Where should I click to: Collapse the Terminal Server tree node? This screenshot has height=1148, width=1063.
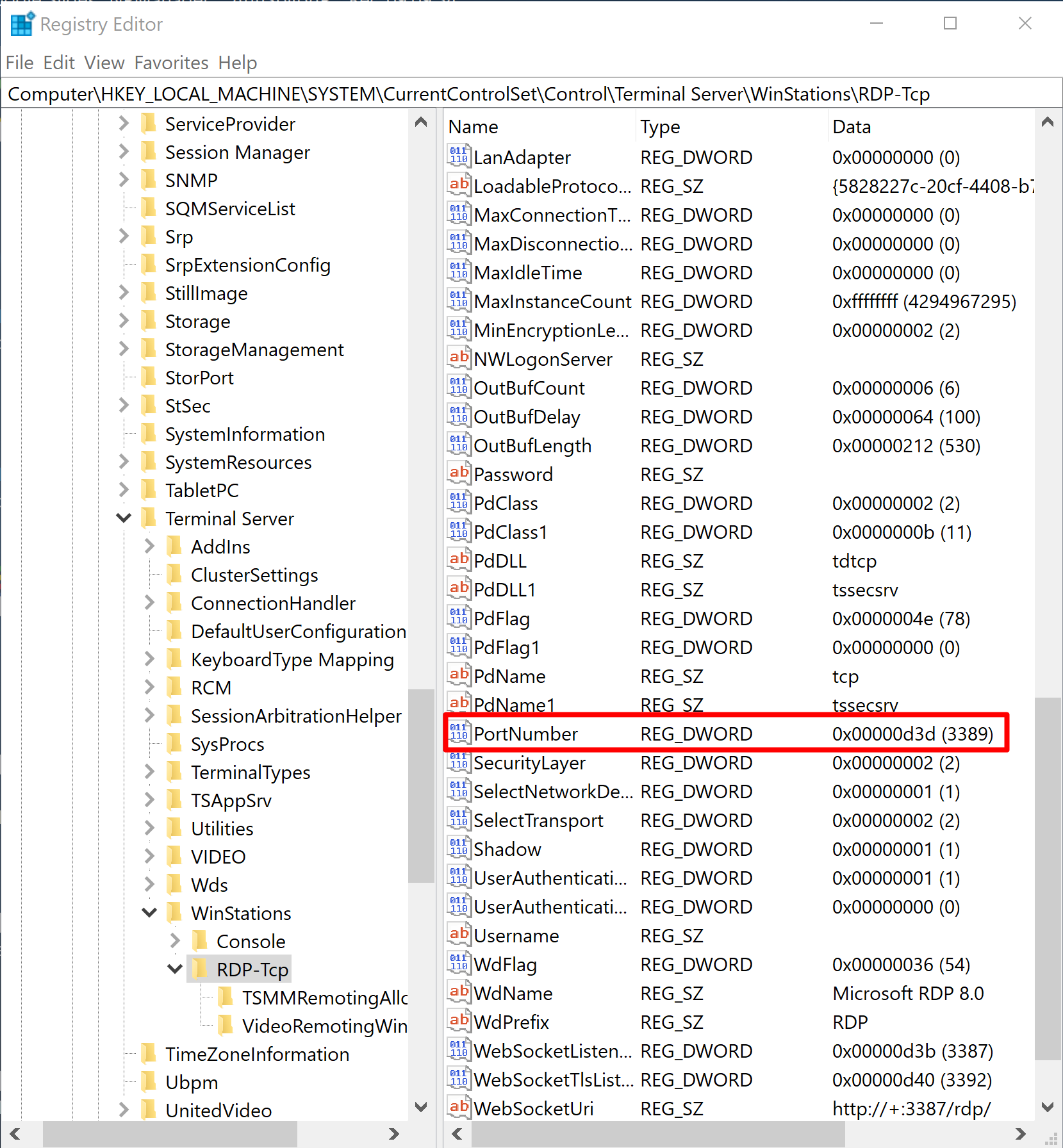[124, 518]
